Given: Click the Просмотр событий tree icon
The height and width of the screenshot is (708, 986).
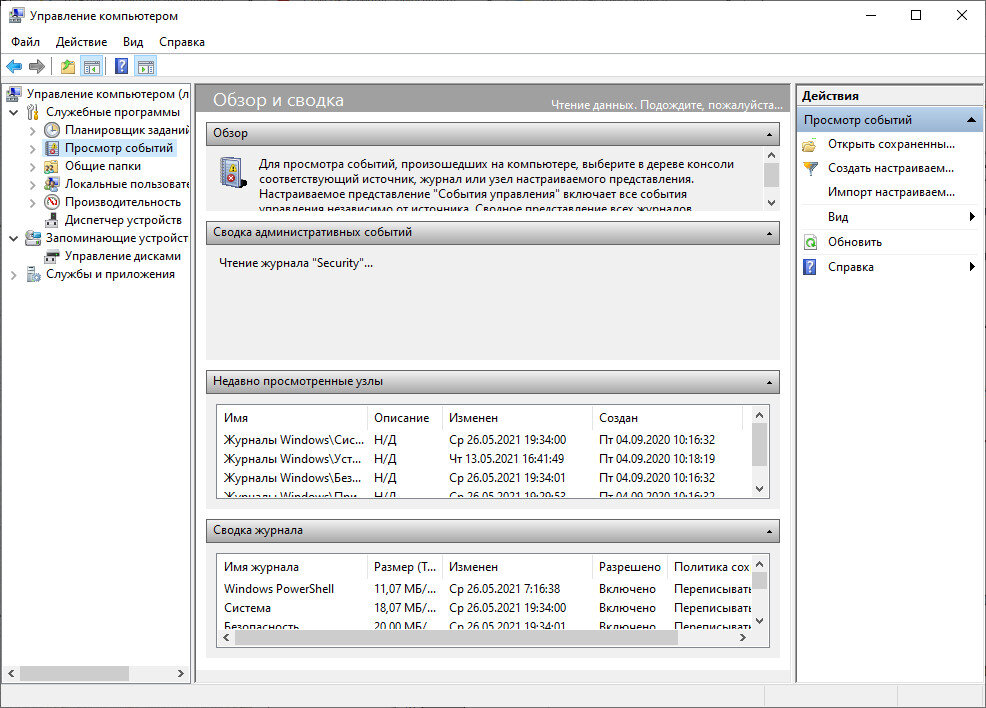Looking at the screenshot, I should coord(52,148).
